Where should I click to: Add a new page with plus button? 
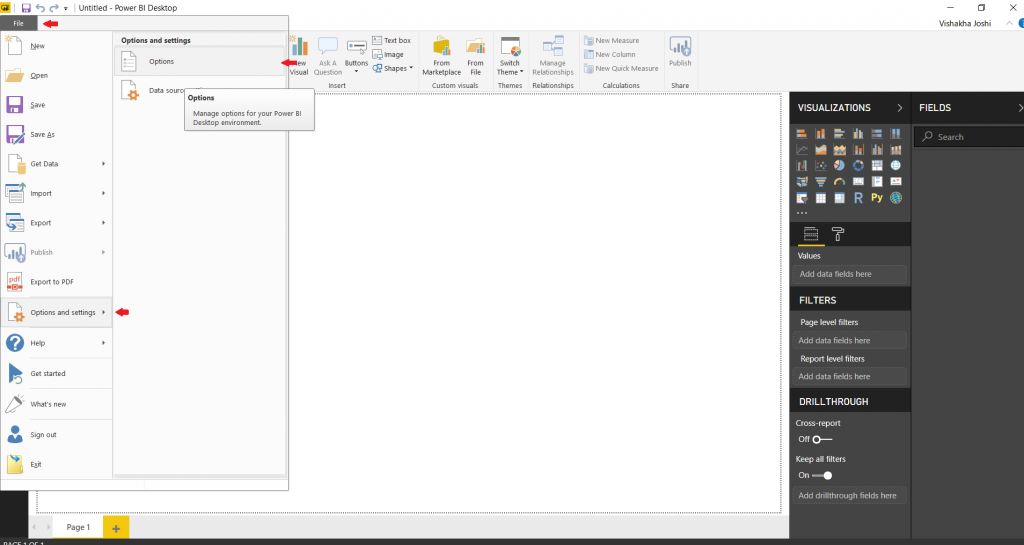tap(116, 528)
